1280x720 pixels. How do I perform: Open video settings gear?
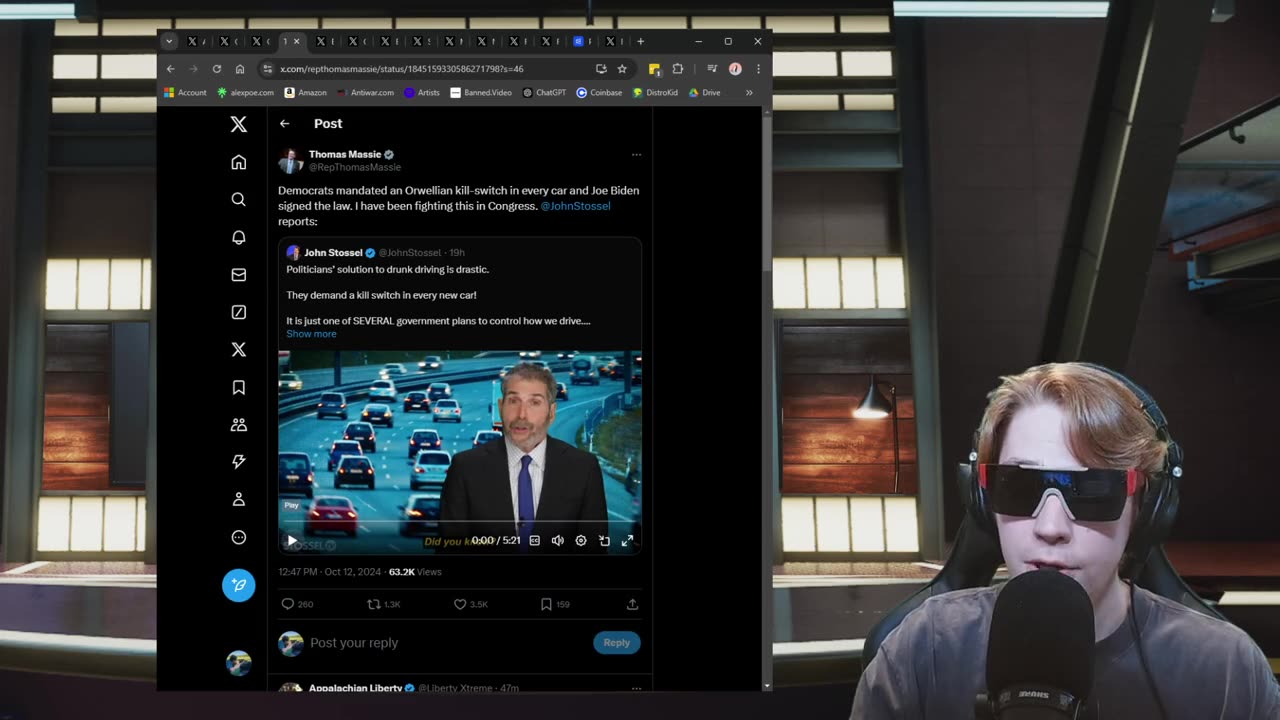[581, 540]
